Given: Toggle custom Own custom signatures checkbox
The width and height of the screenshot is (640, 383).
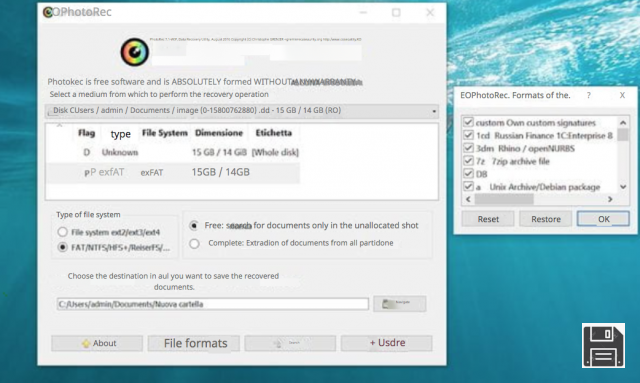Looking at the screenshot, I should click(x=469, y=122).
